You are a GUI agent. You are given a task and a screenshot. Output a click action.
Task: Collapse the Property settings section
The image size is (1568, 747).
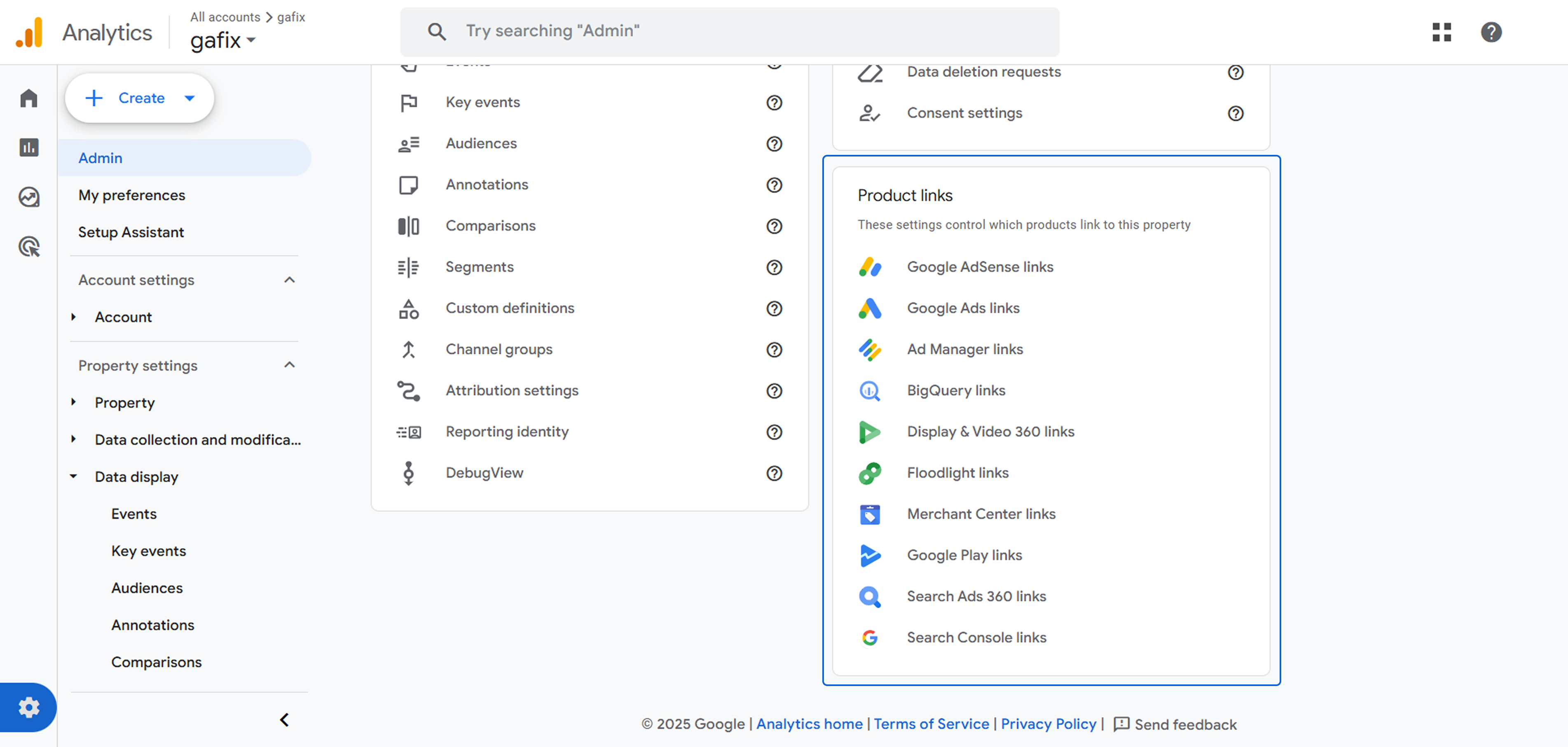290,365
